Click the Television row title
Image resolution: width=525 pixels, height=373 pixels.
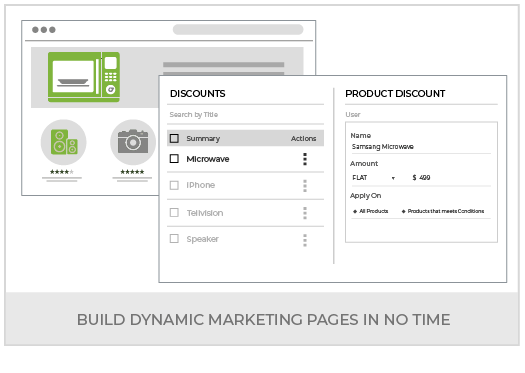click(x=205, y=213)
